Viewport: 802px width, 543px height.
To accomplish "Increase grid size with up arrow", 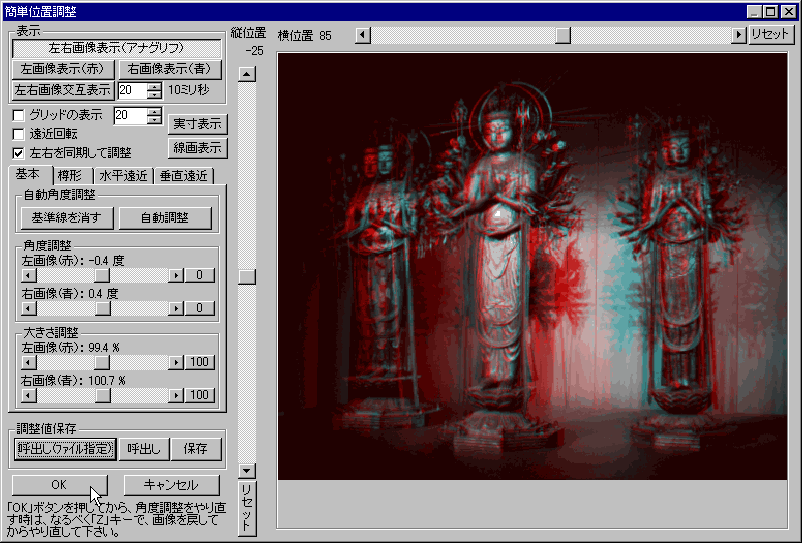I will 154,111.
